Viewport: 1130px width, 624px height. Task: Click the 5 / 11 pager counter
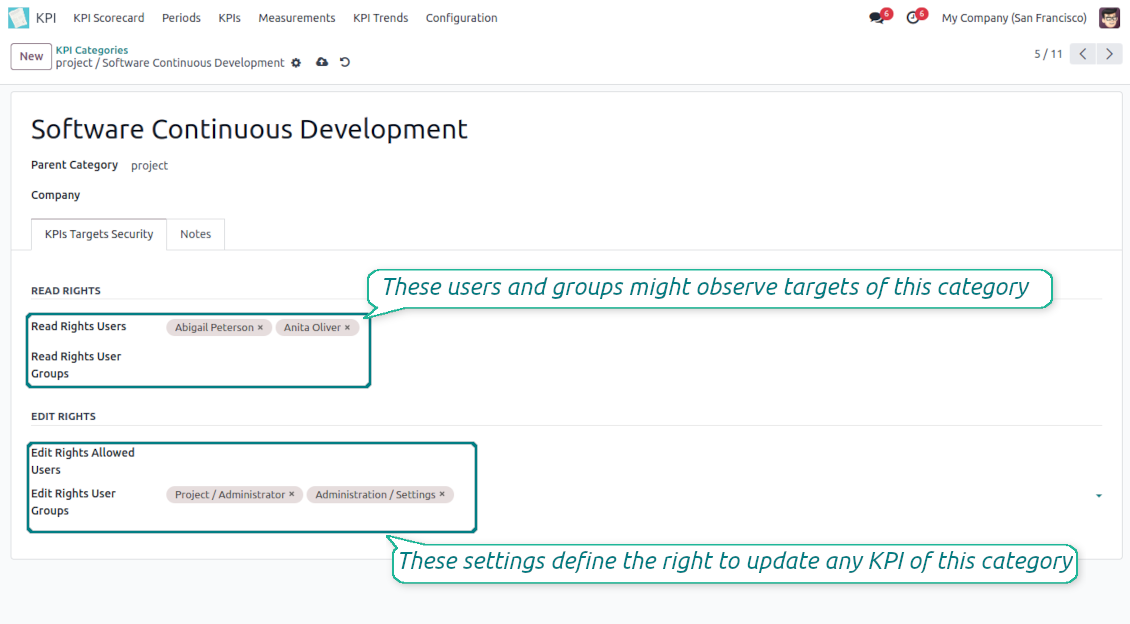click(1049, 54)
